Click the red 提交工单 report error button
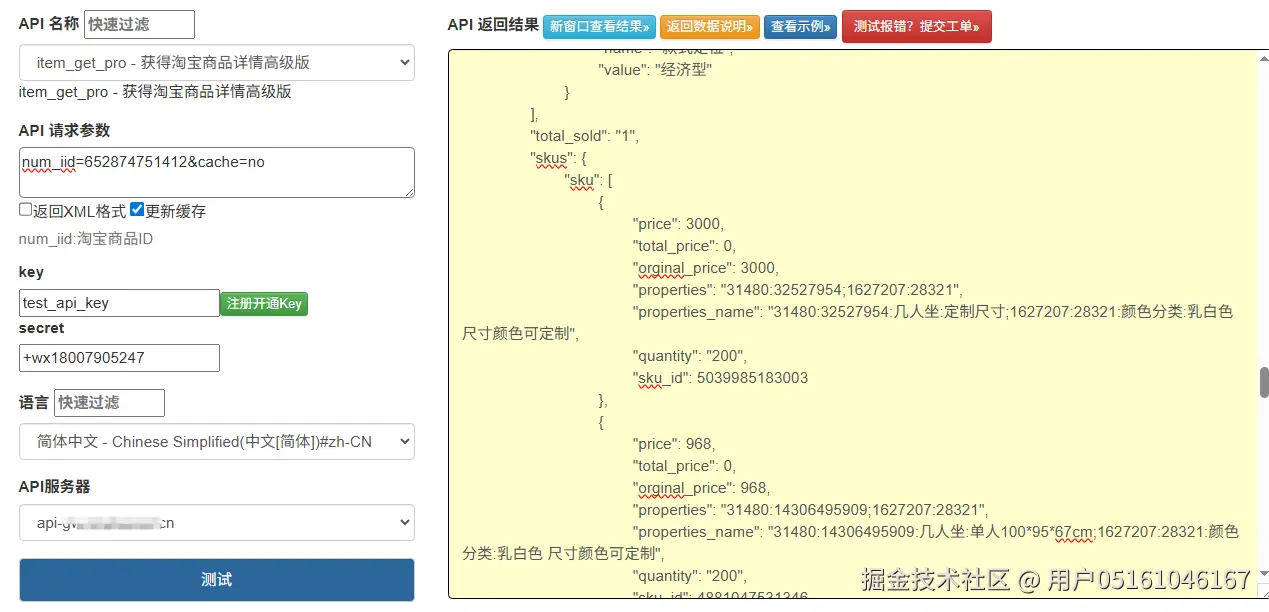The height and width of the screenshot is (612, 1269). pos(916,26)
